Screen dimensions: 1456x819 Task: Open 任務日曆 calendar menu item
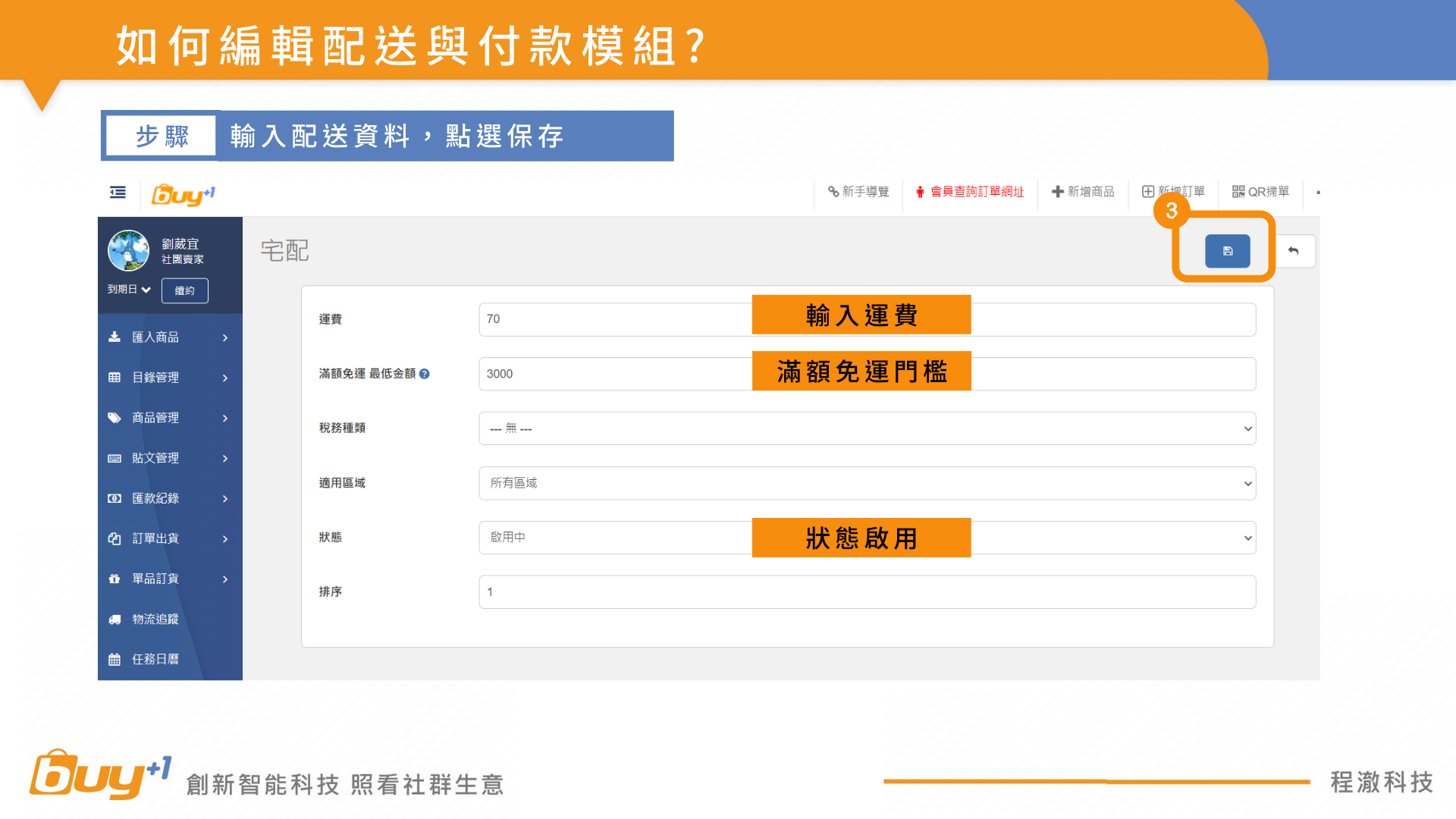tap(155, 659)
